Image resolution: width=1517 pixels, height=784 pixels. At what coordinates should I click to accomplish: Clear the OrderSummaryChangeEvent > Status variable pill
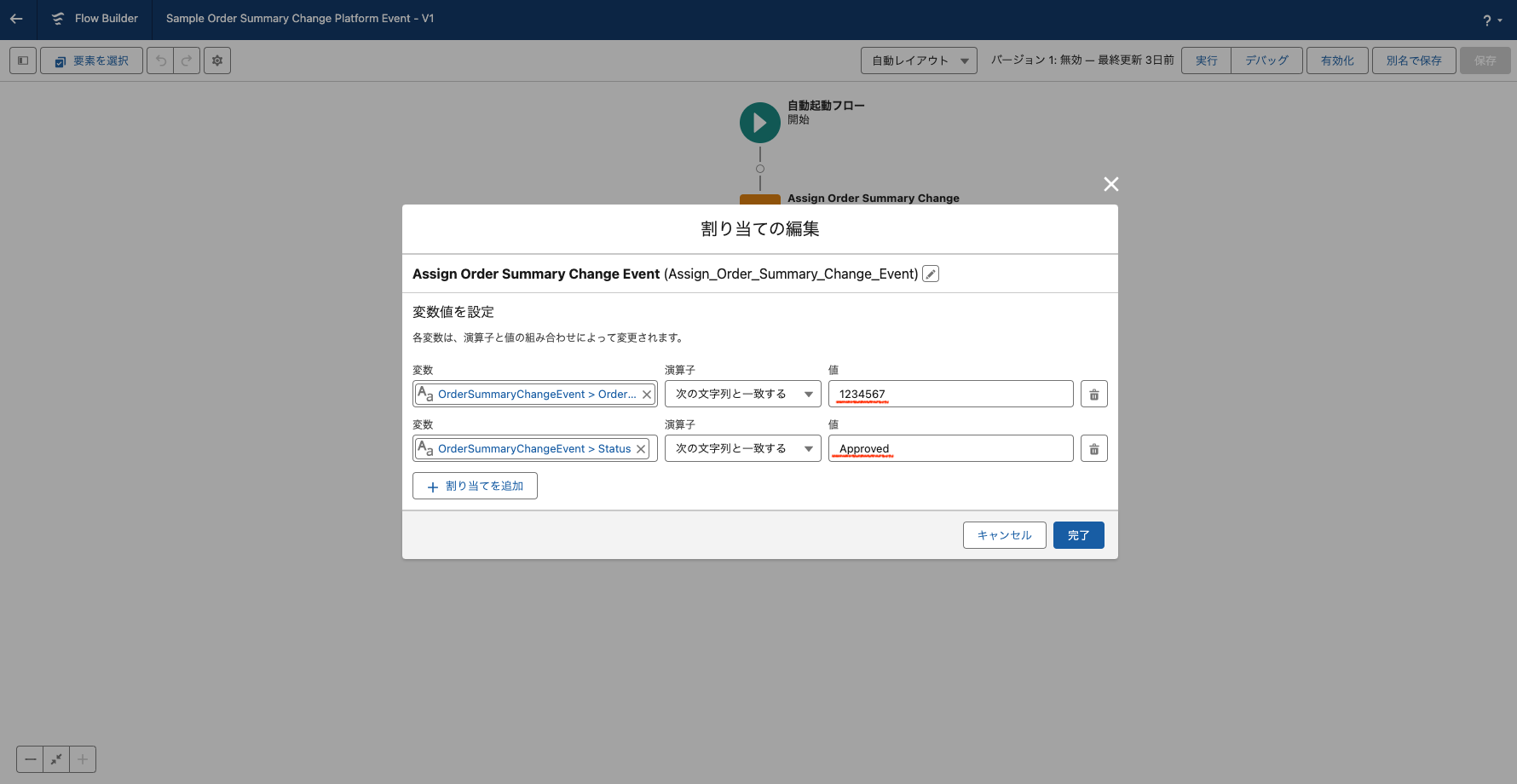(x=641, y=449)
